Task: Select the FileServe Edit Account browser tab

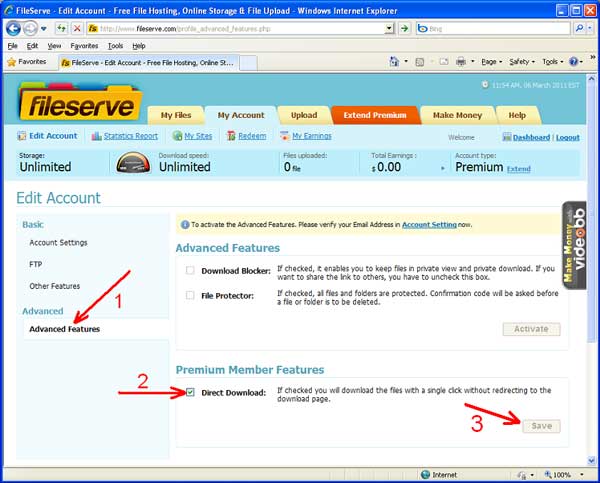Action: 149,63
